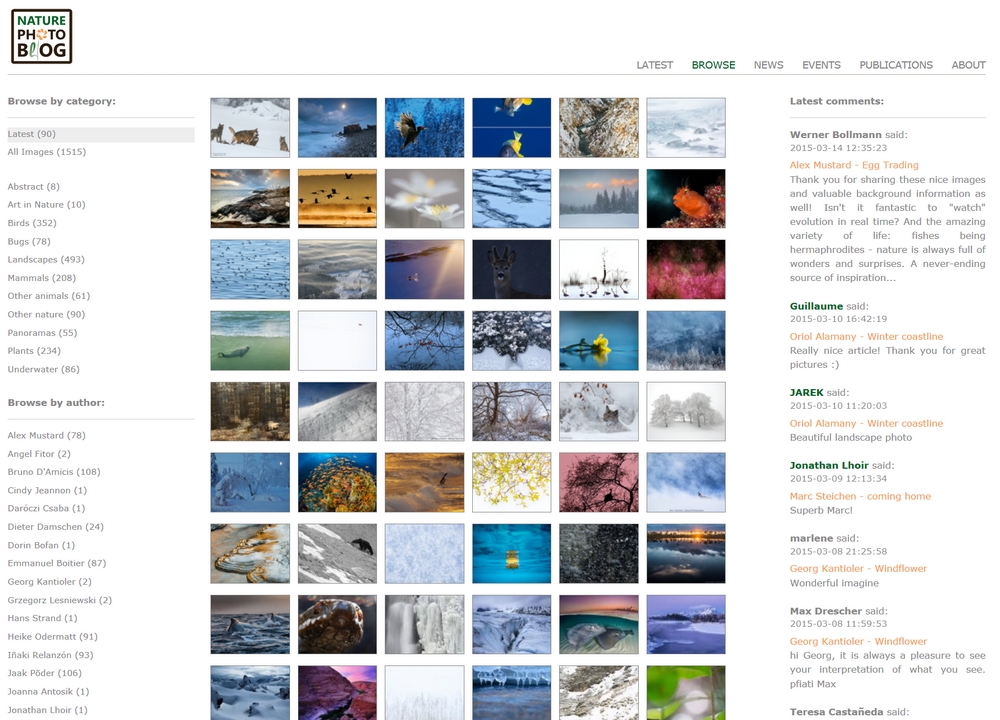The image size is (1000, 720).
Task: Open the Bugs (78) category
Action: coord(29,242)
